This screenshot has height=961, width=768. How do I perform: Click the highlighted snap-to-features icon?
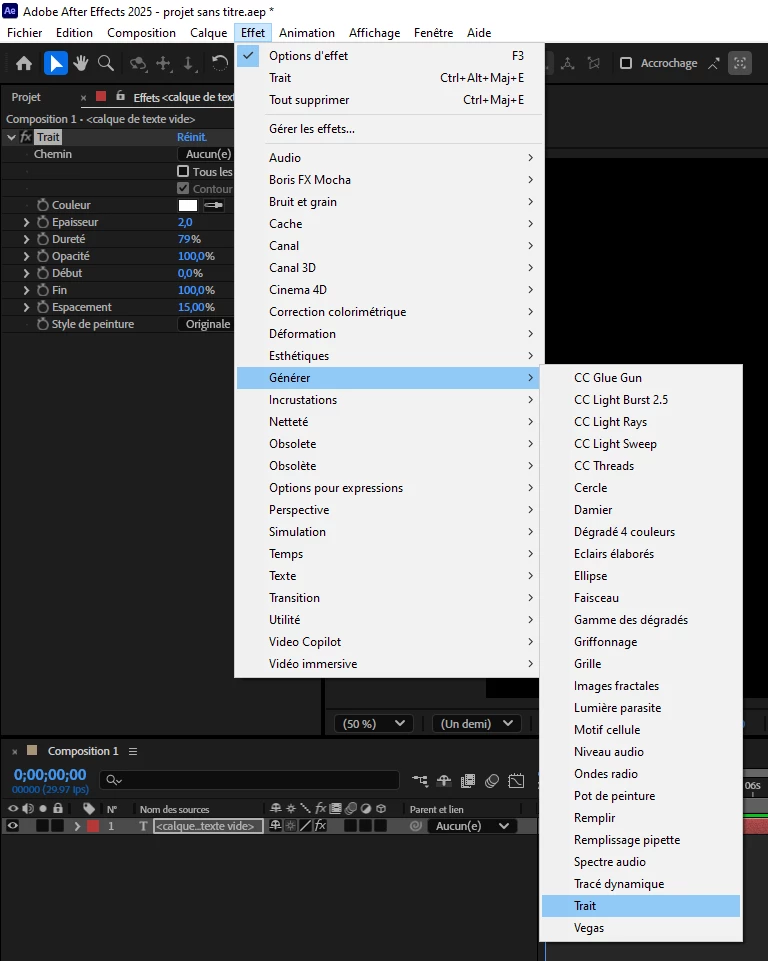click(740, 63)
